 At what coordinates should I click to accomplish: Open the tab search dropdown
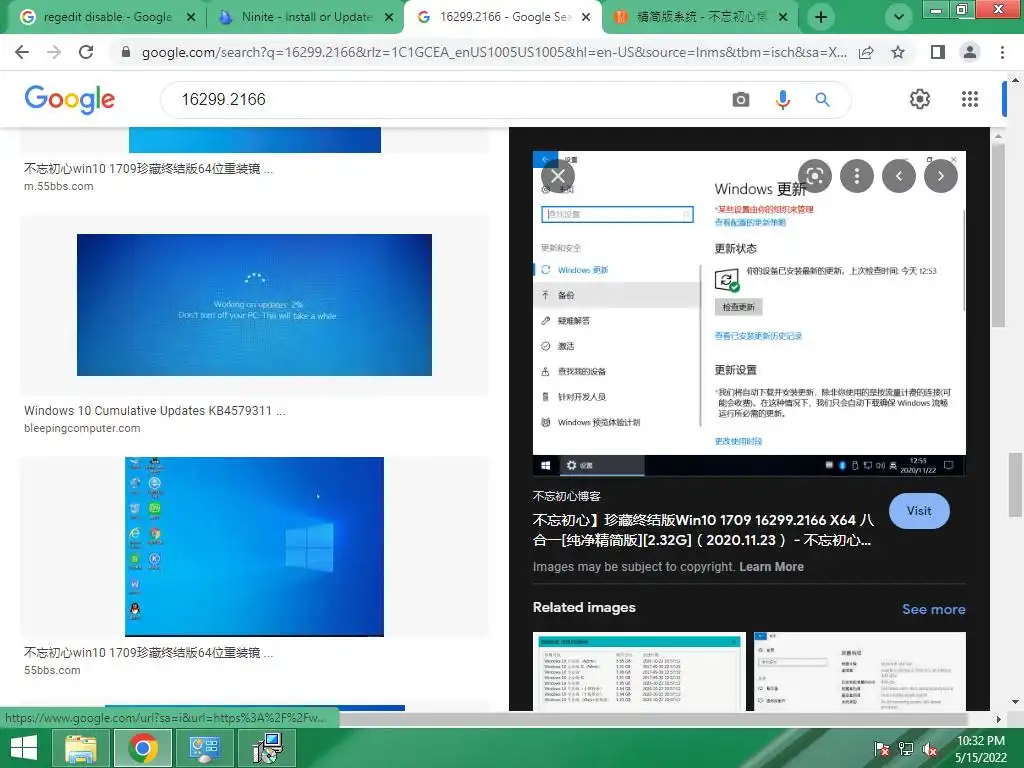899,17
